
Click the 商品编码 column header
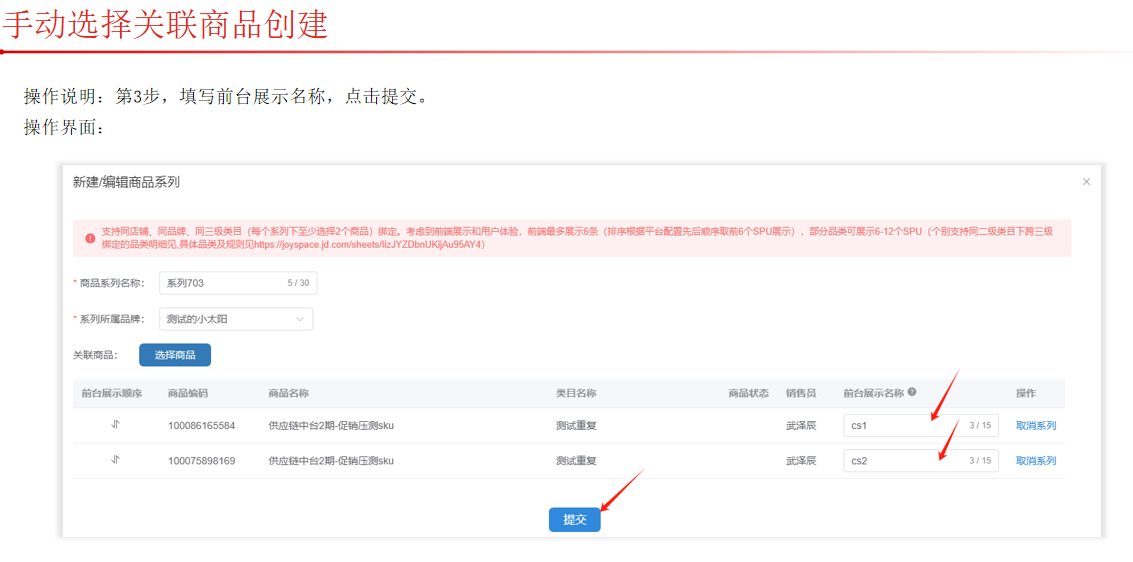pyautogui.click(x=188, y=394)
